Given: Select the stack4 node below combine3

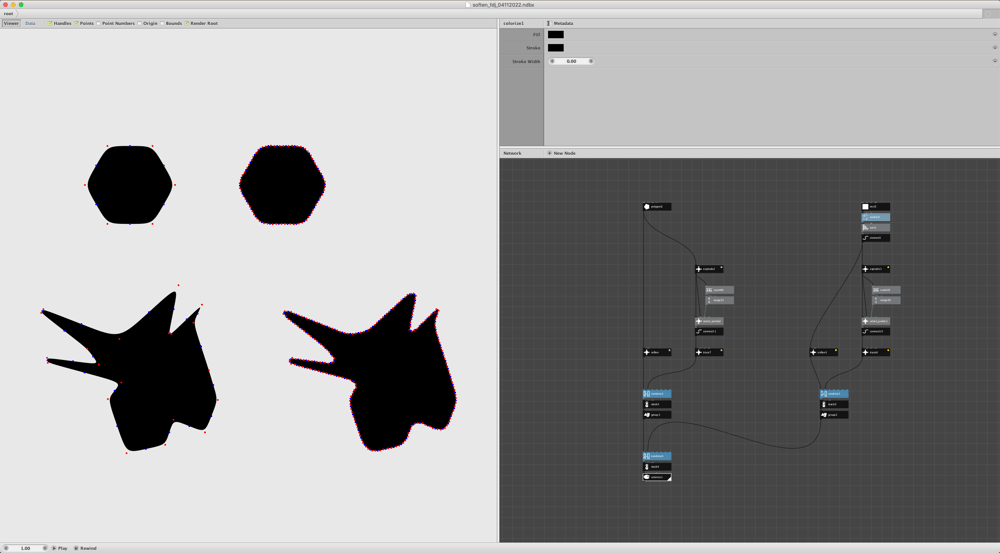Looking at the screenshot, I should [657, 467].
